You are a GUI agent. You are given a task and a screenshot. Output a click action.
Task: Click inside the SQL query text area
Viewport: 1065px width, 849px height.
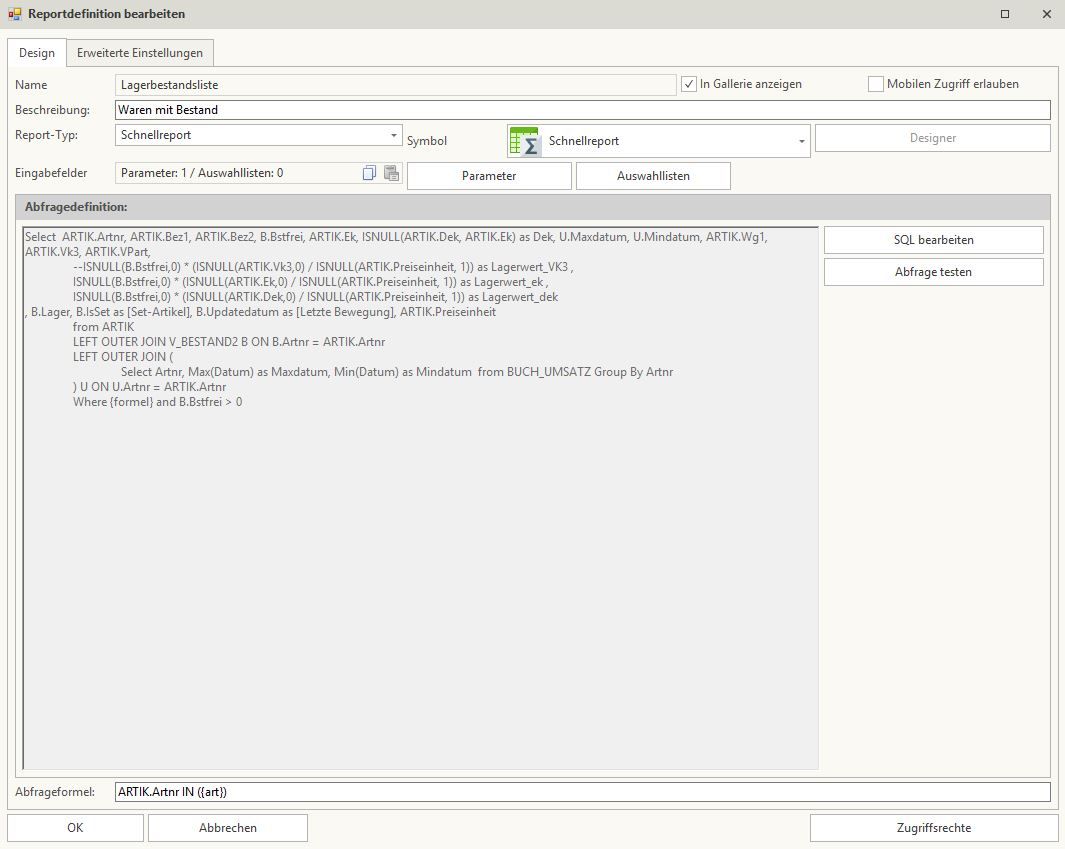[420, 580]
